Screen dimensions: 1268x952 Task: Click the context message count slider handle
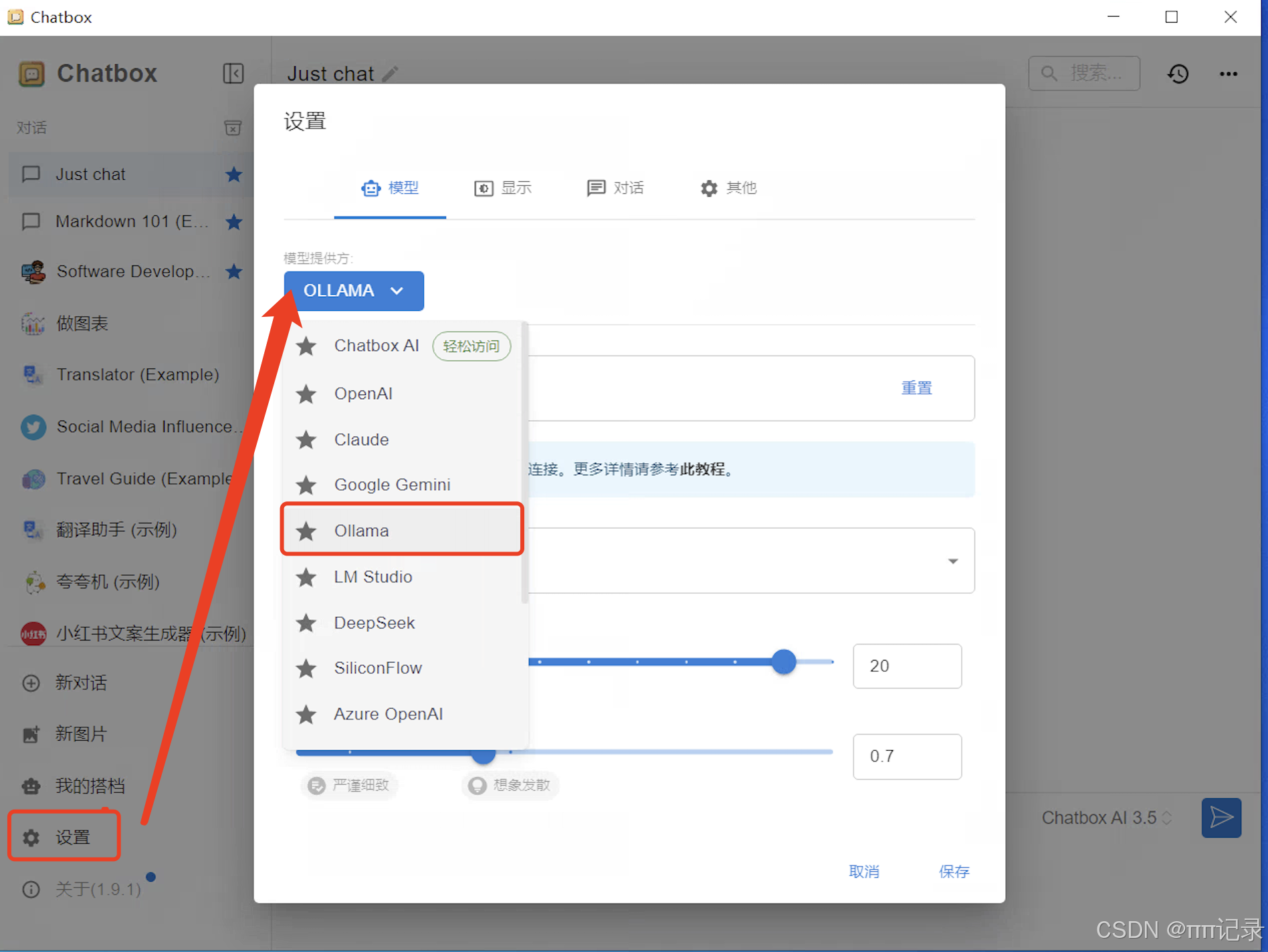click(x=784, y=662)
